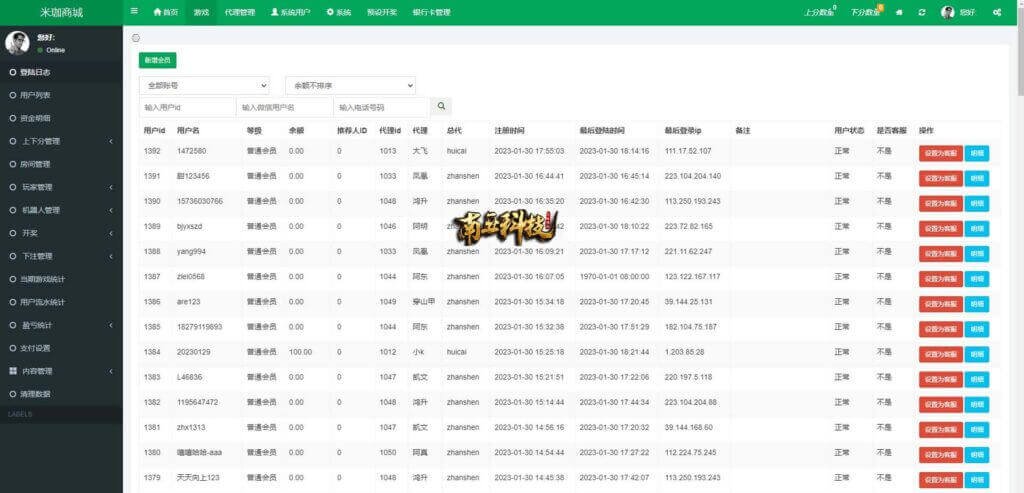
Task: Click the profile photo in the sidebar
Action: pyautogui.click(x=16, y=42)
